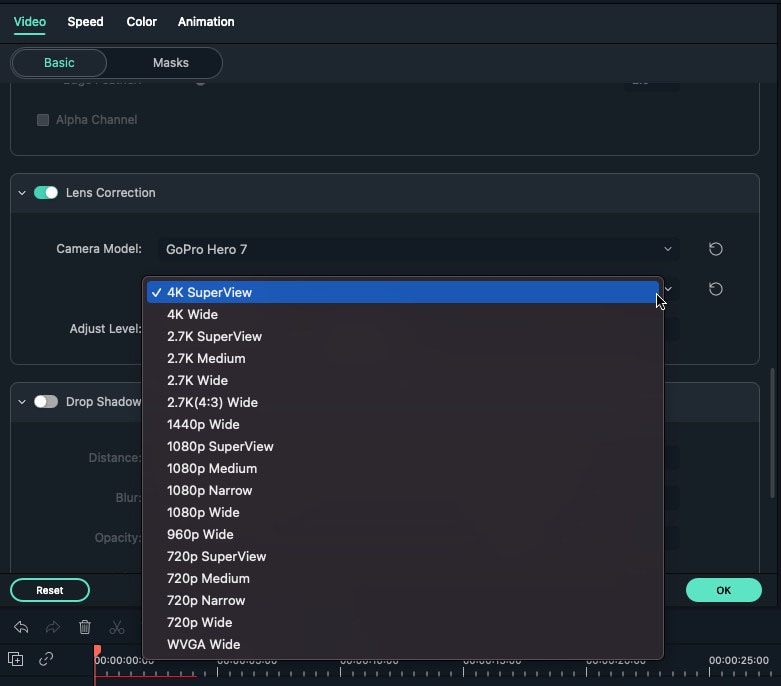Click the timeline link icon

pos(46,659)
